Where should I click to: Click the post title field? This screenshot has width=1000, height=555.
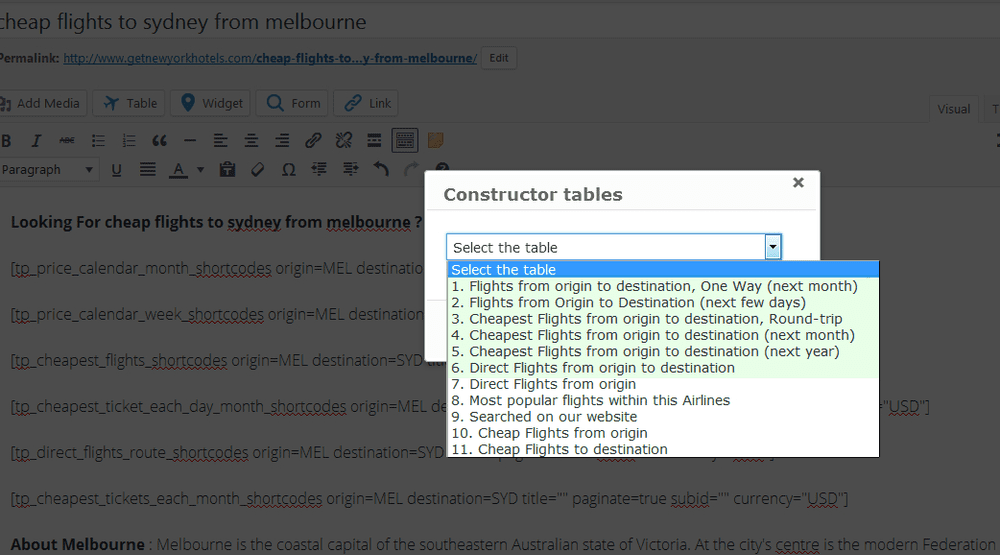(500, 22)
